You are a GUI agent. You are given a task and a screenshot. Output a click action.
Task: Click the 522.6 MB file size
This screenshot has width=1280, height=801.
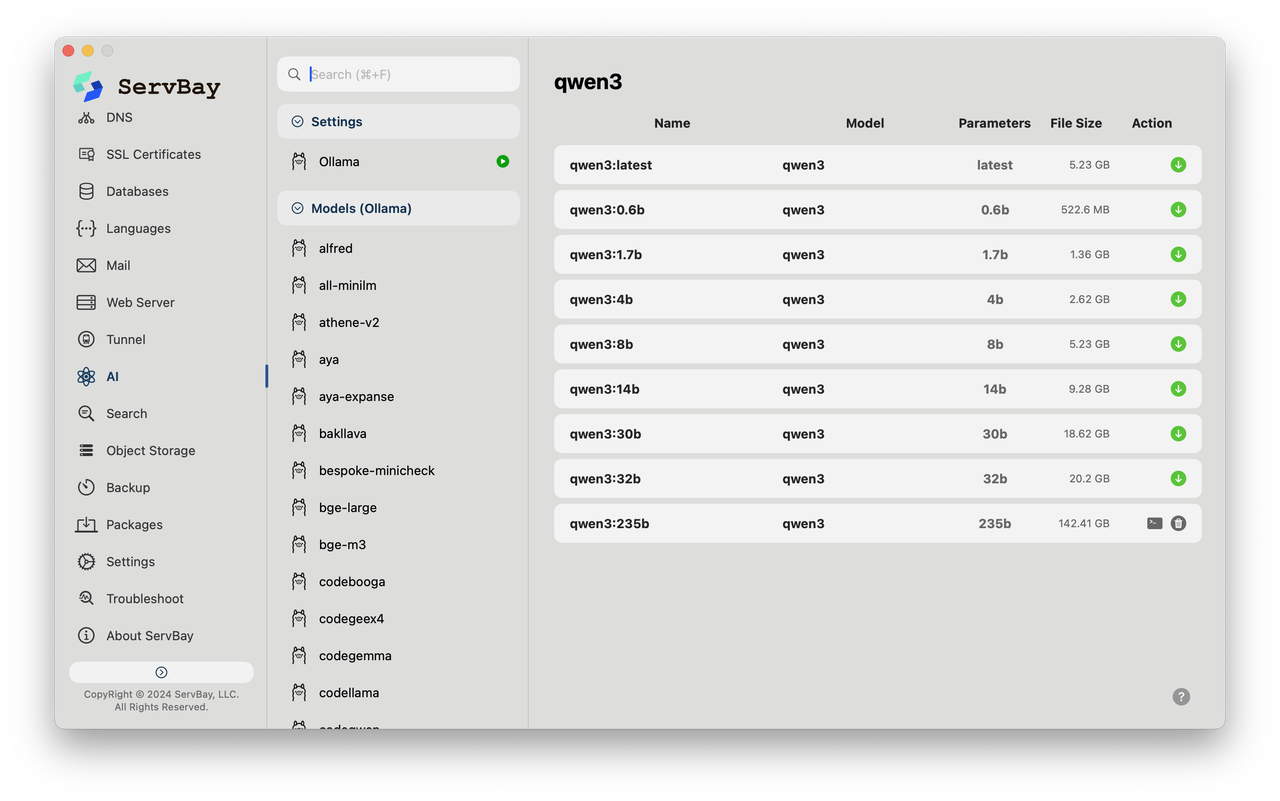pos(1085,210)
